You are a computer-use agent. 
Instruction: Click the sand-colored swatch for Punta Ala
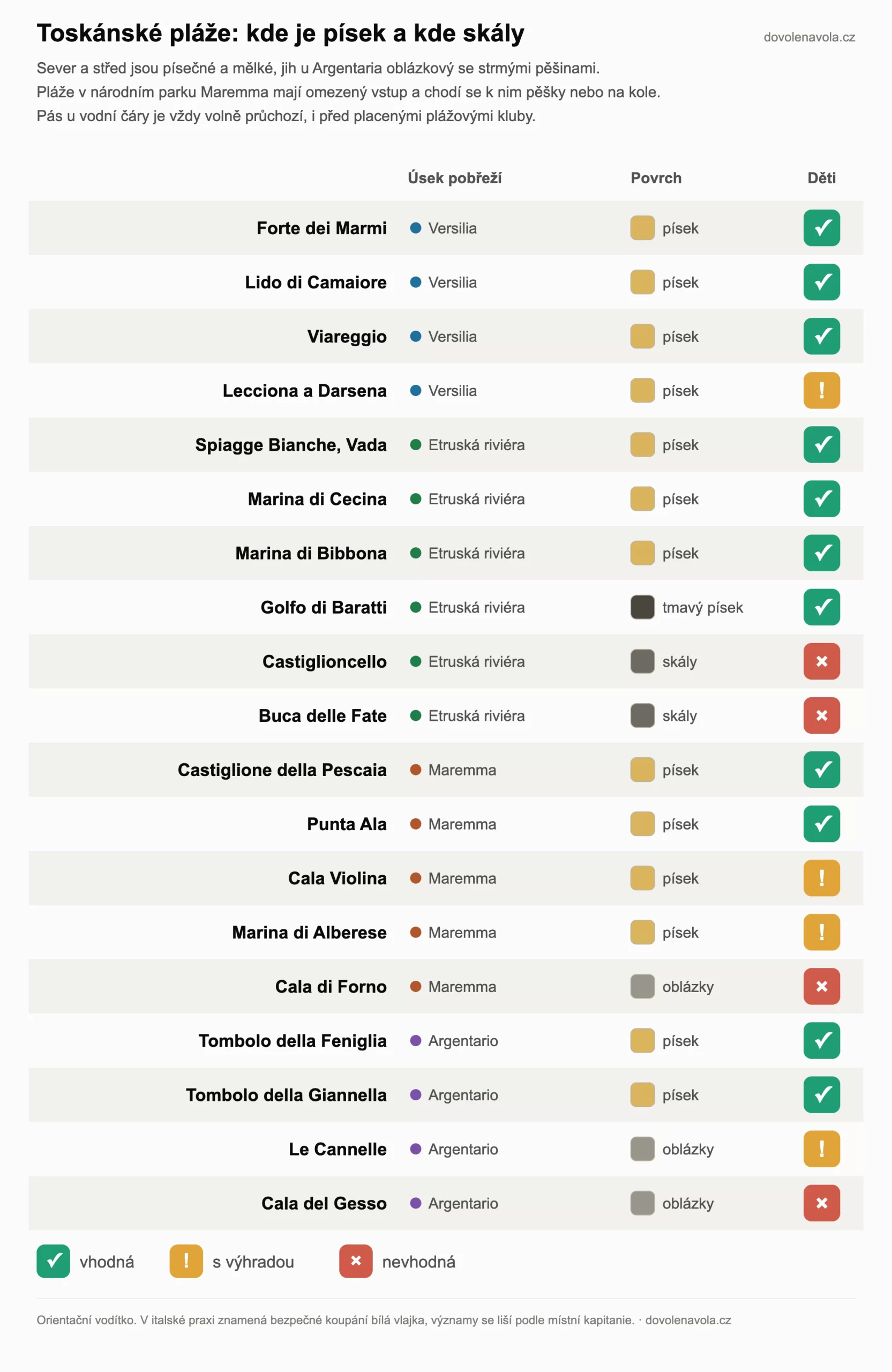click(642, 824)
